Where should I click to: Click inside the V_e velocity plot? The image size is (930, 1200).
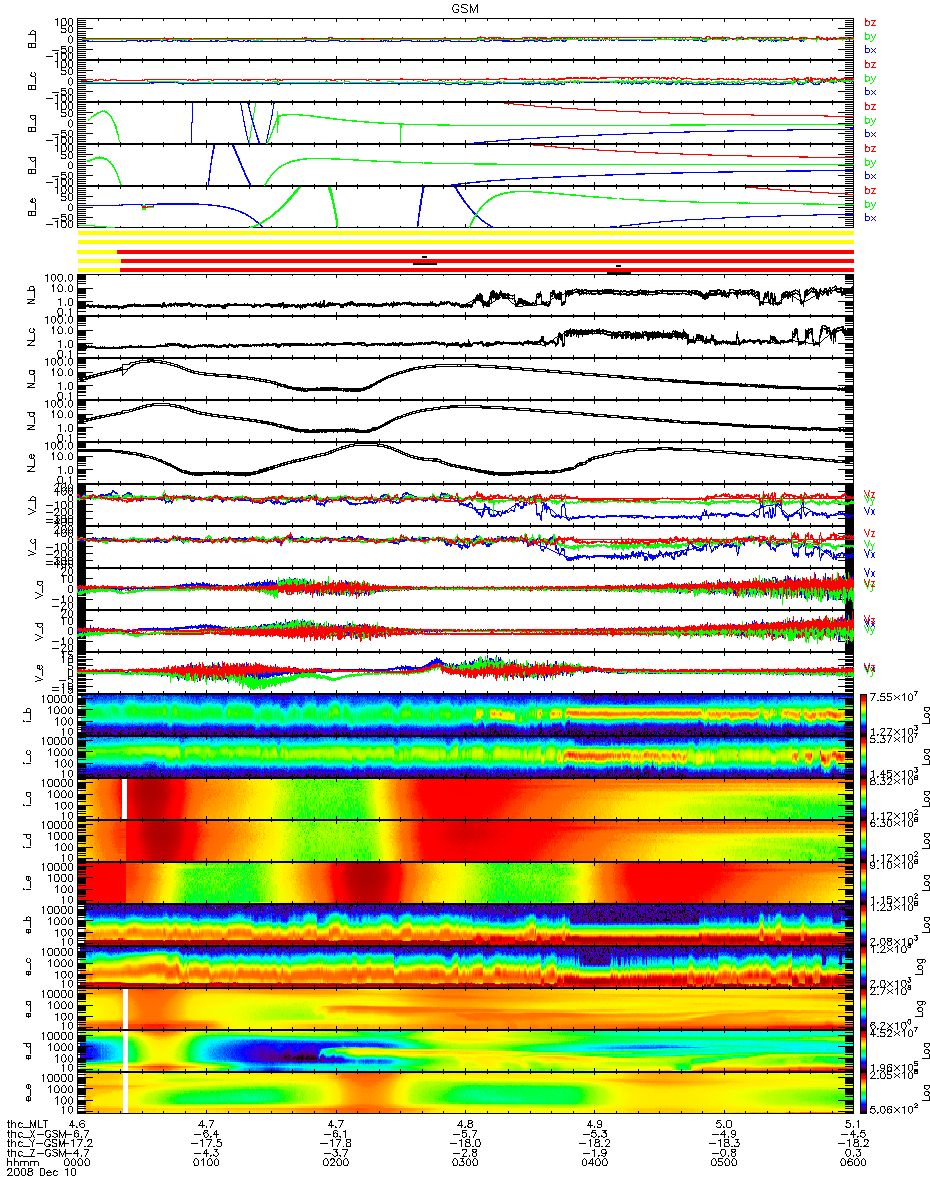(466, 674)
